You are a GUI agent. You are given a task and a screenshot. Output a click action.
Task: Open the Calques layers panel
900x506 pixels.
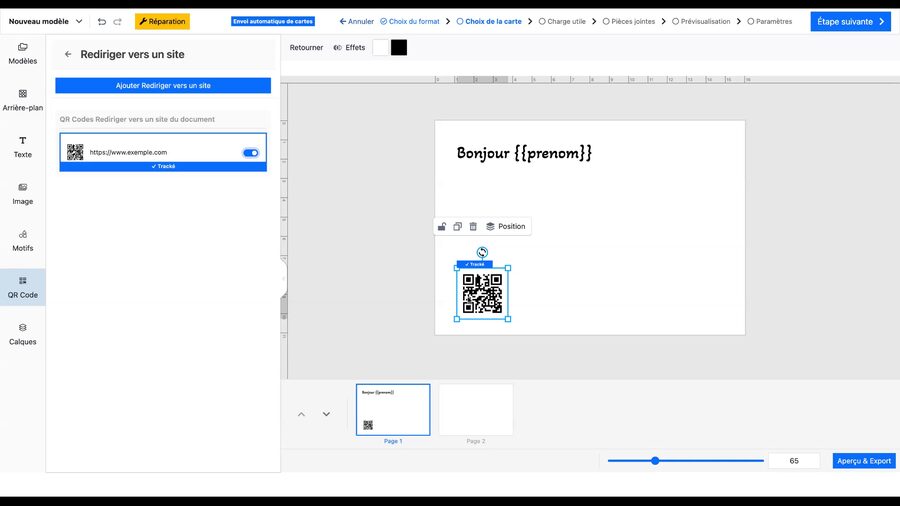[x=22, y=334]
